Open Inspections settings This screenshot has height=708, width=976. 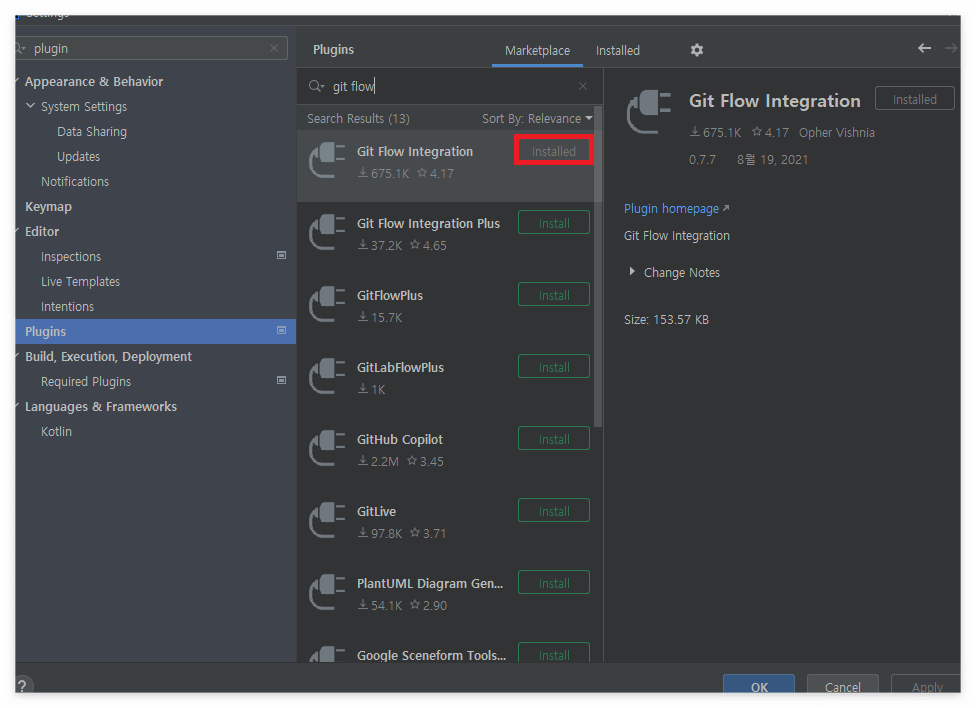70,256
